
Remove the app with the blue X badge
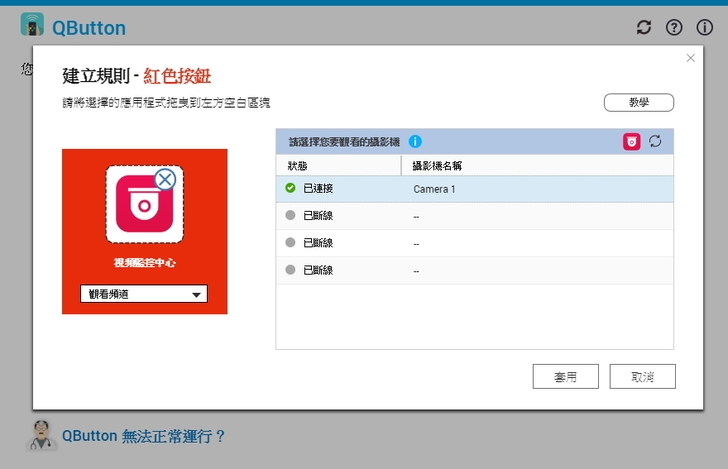[x=165, y=179]
